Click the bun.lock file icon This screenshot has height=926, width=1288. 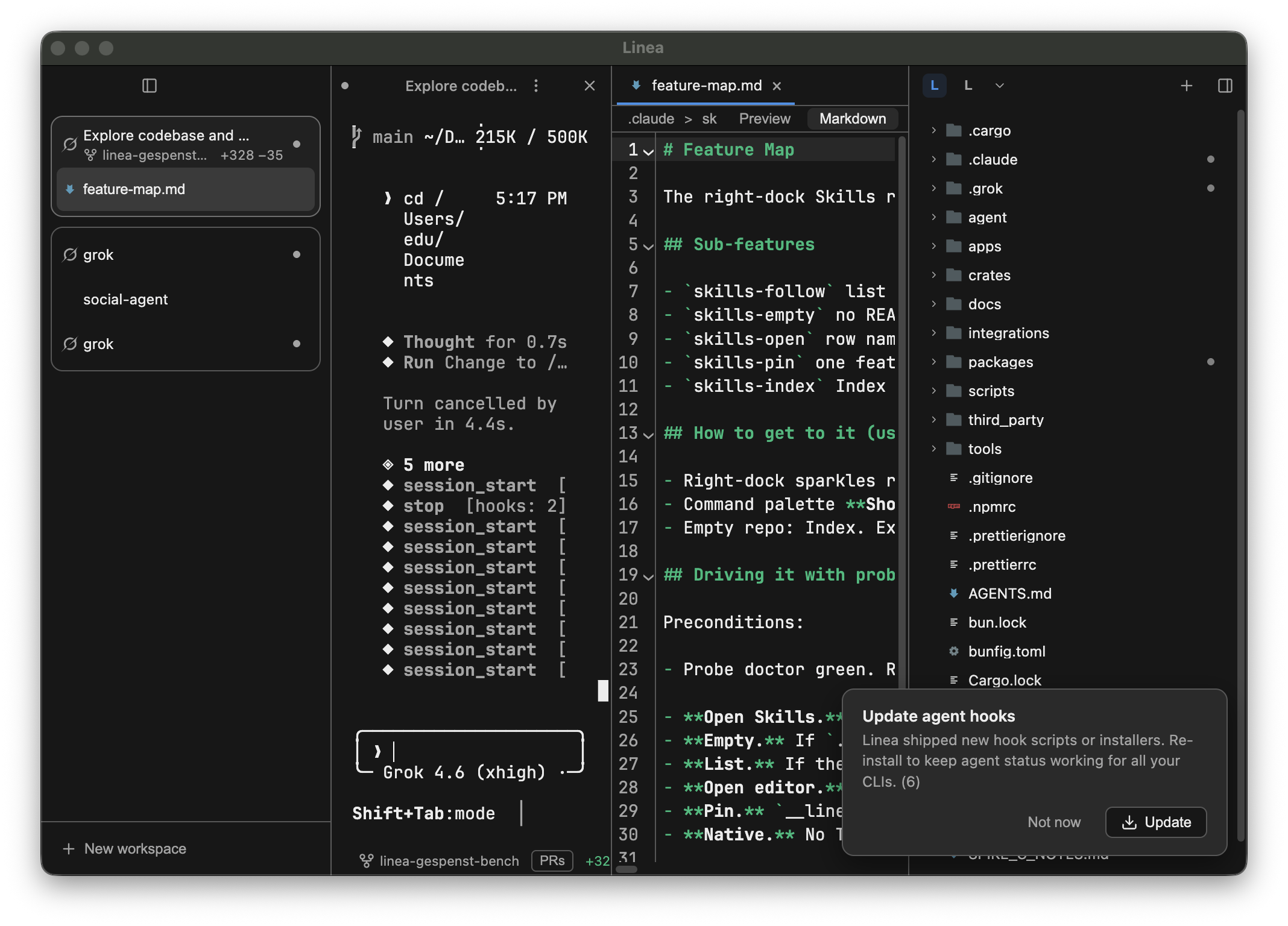(x=953, y=622)
